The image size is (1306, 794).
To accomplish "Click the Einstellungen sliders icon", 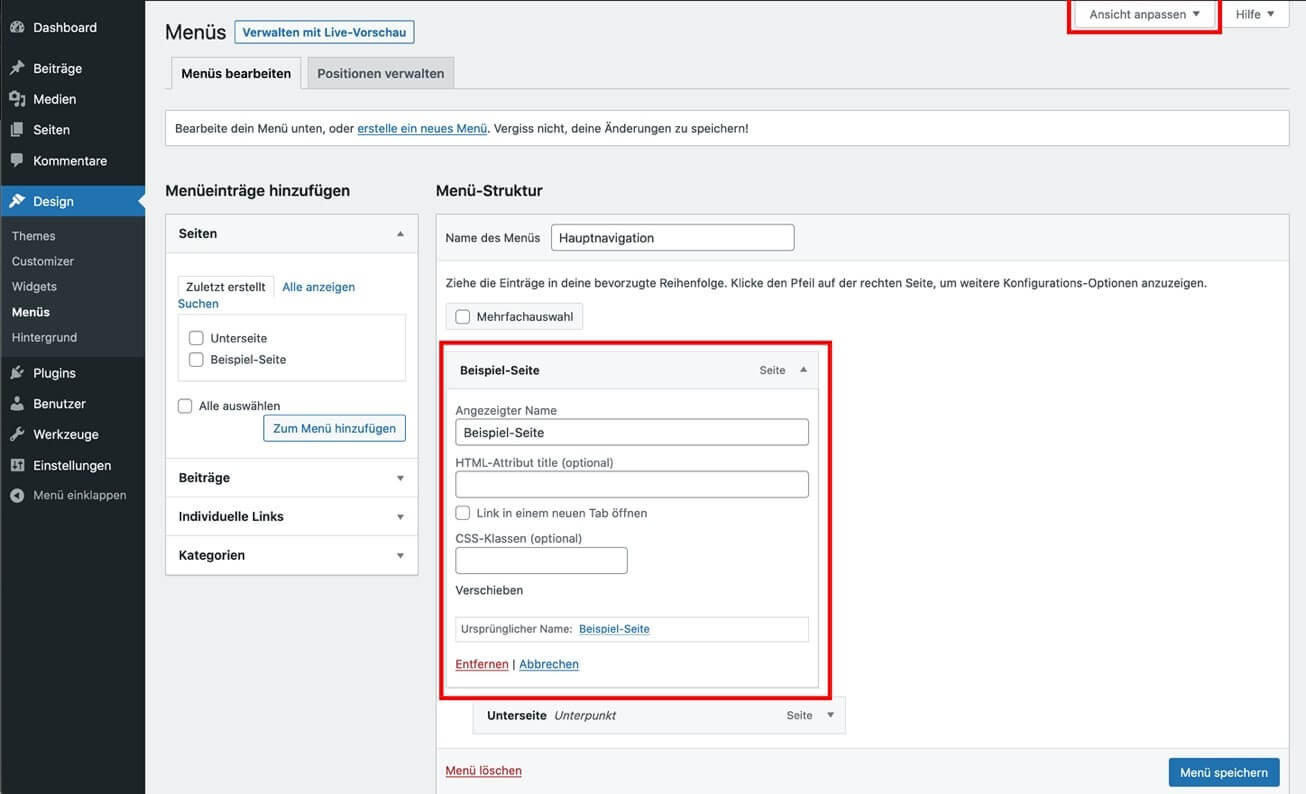I will coord(17,465).
